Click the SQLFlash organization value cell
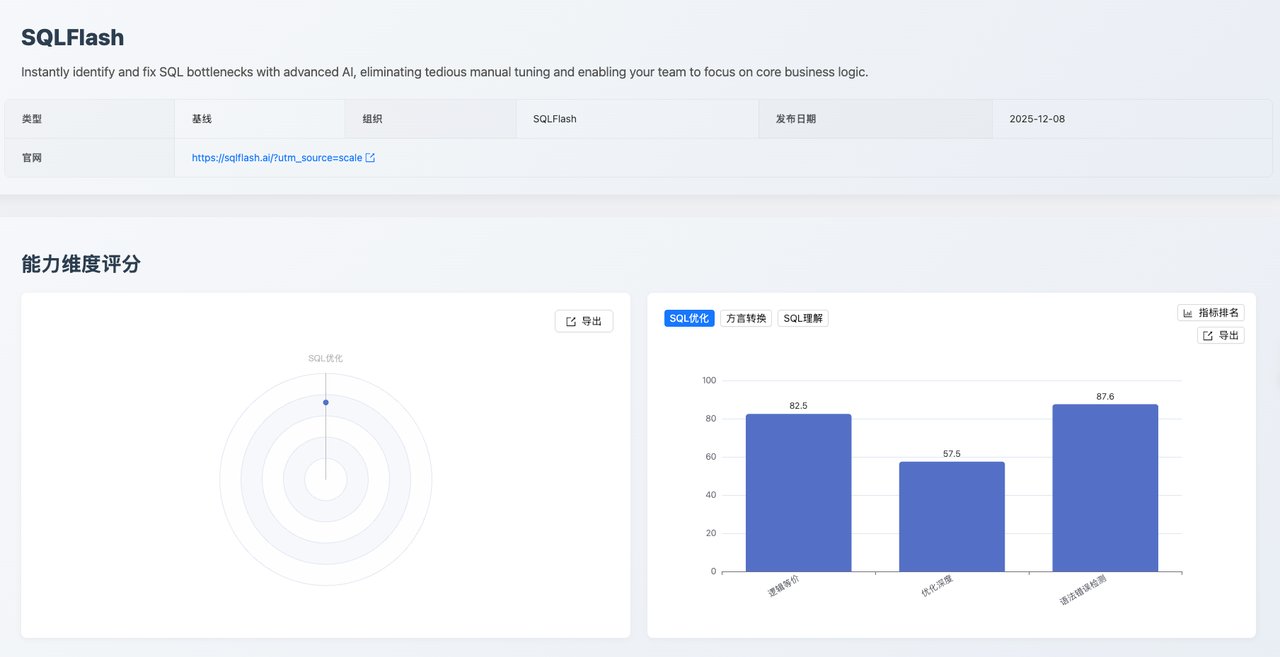 point(555,119)
